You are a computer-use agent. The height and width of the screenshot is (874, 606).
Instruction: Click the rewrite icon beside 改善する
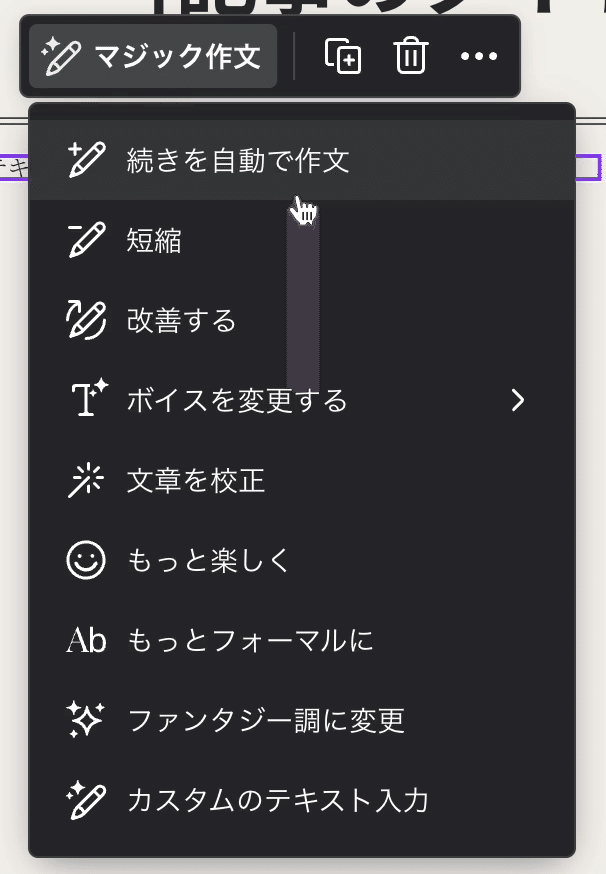tap(87, 320)
